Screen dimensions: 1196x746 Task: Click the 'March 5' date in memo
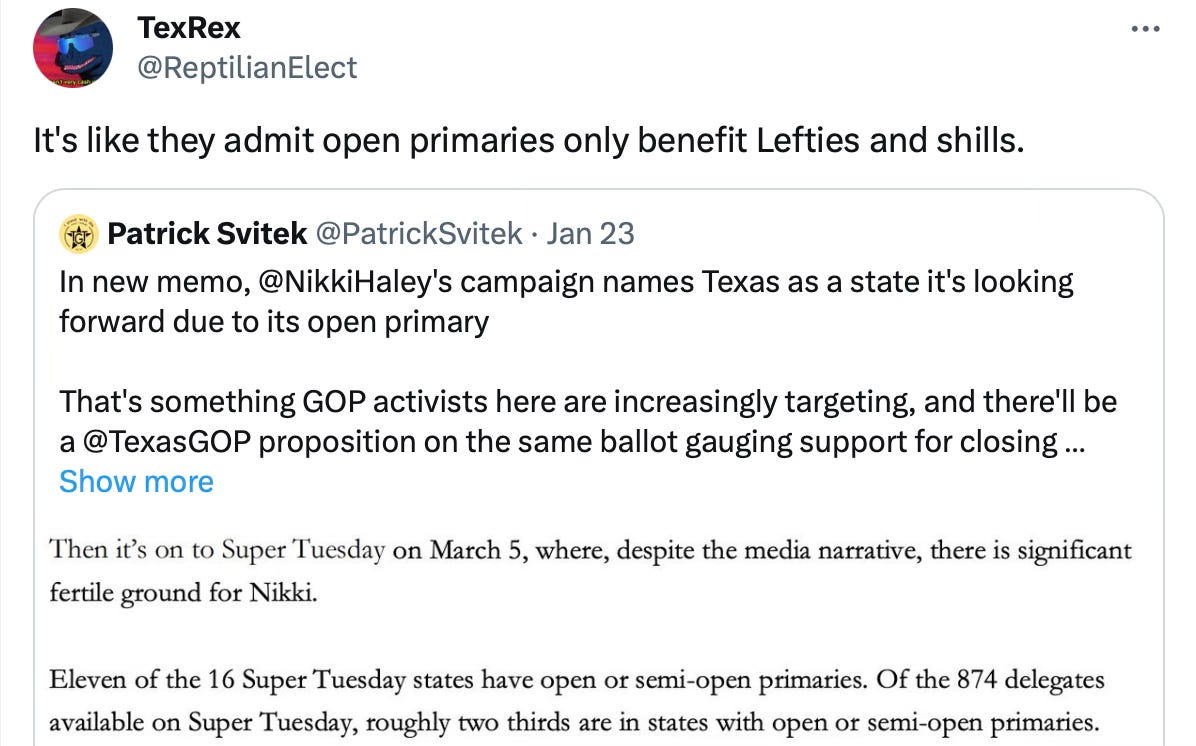[477, 550]
